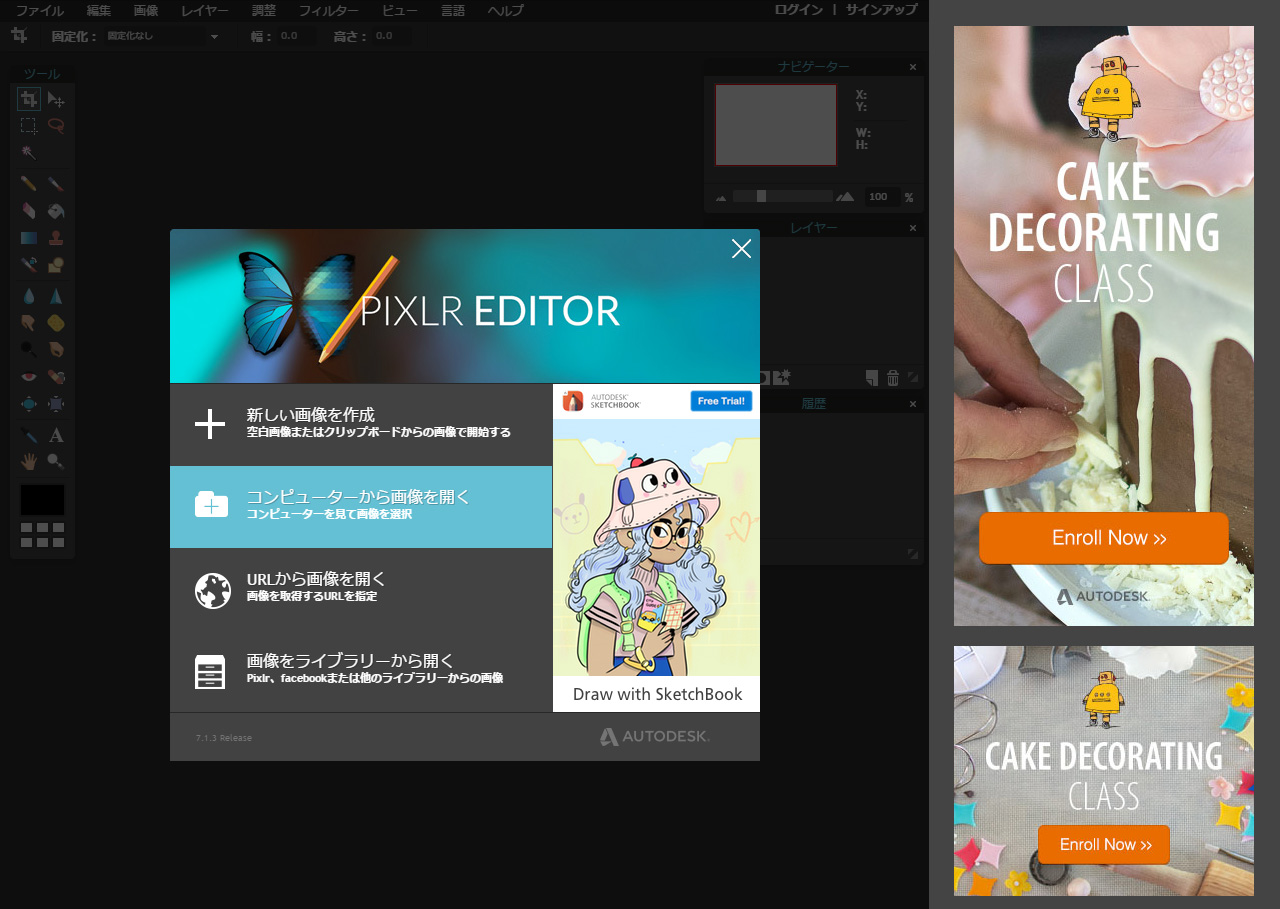Click the 幅 width input field

[x=297, y=36]
